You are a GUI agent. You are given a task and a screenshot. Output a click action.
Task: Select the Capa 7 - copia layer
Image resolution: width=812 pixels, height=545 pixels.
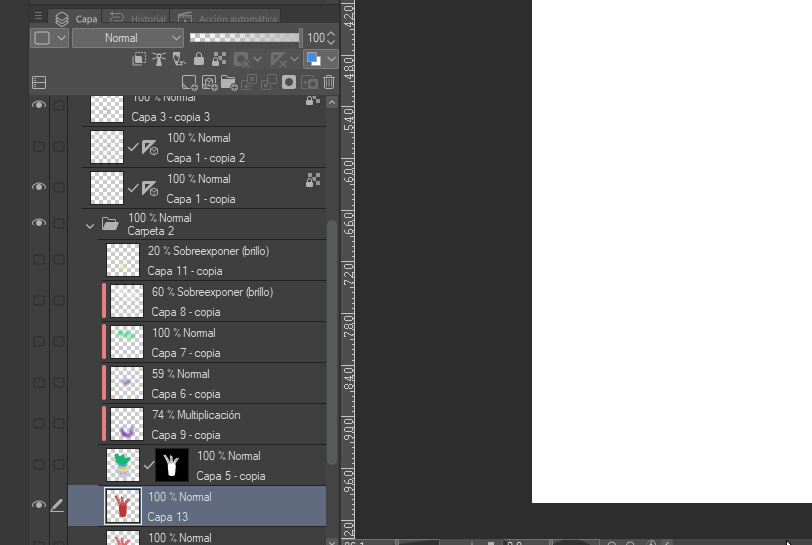(x=214, y=342)
